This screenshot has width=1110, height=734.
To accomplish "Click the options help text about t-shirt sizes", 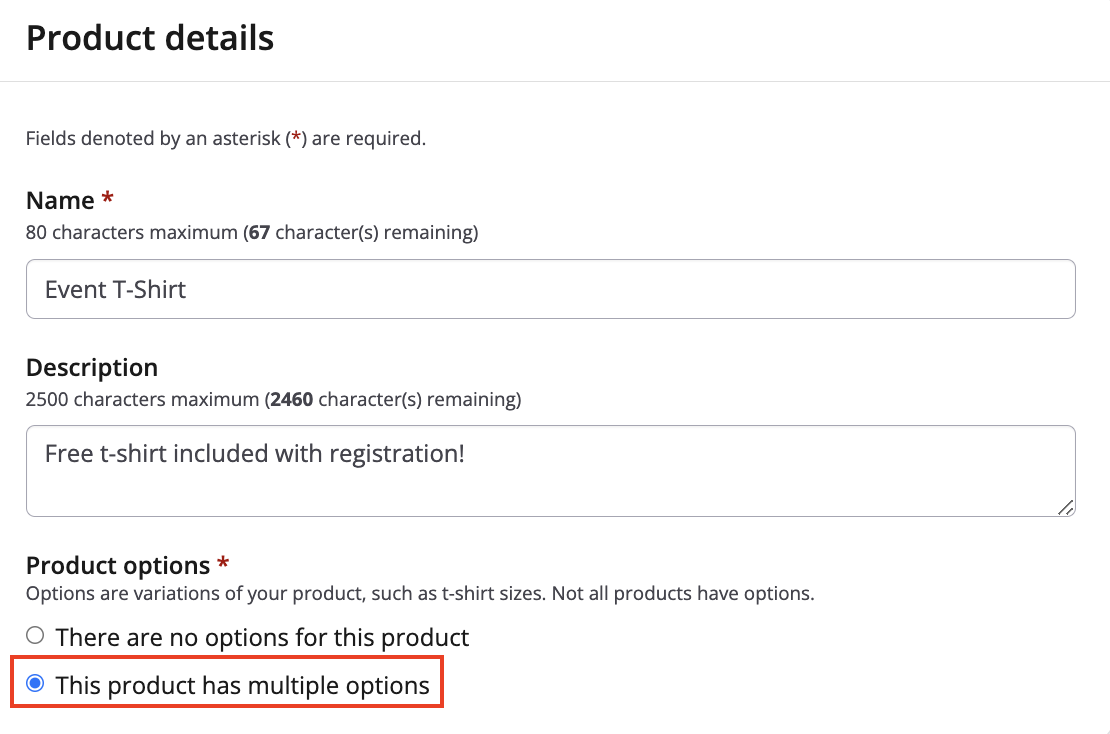I will [x=420, y=594].
